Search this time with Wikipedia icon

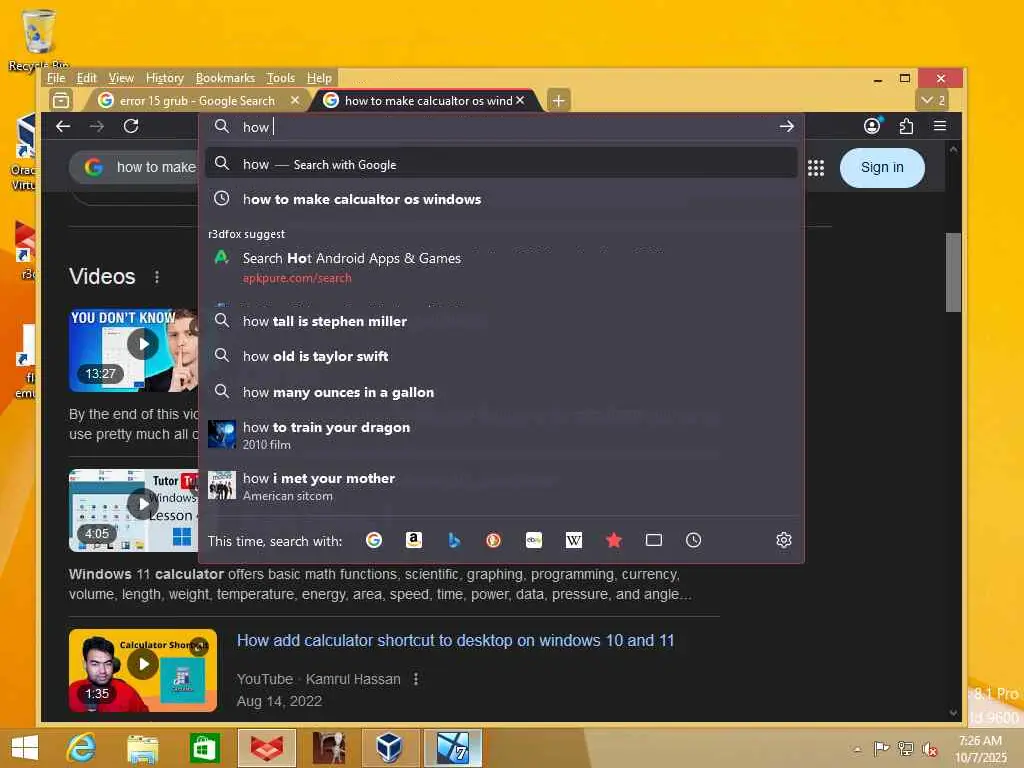click(x=573, y=540)
